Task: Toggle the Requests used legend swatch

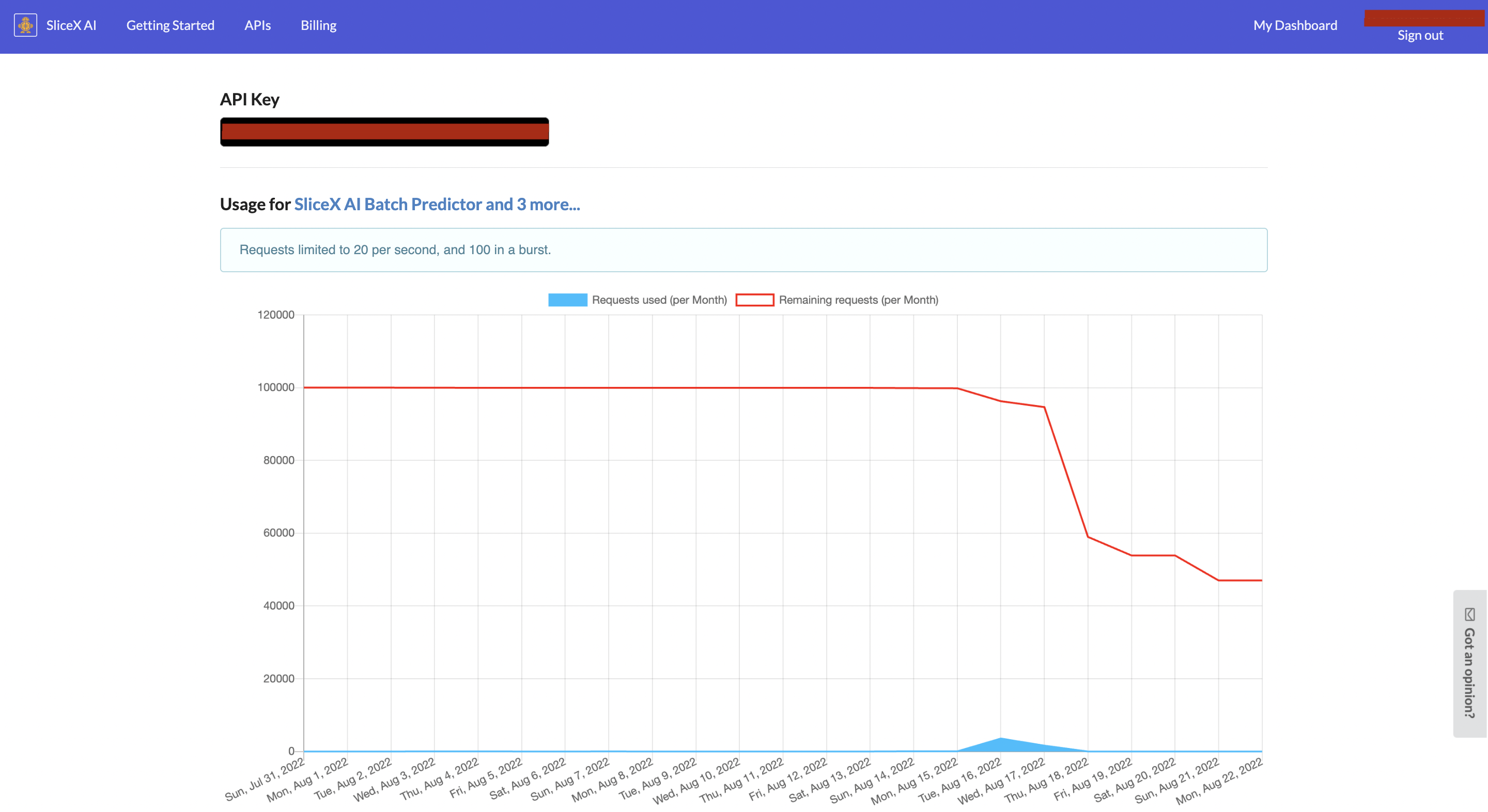Action: 567,300
